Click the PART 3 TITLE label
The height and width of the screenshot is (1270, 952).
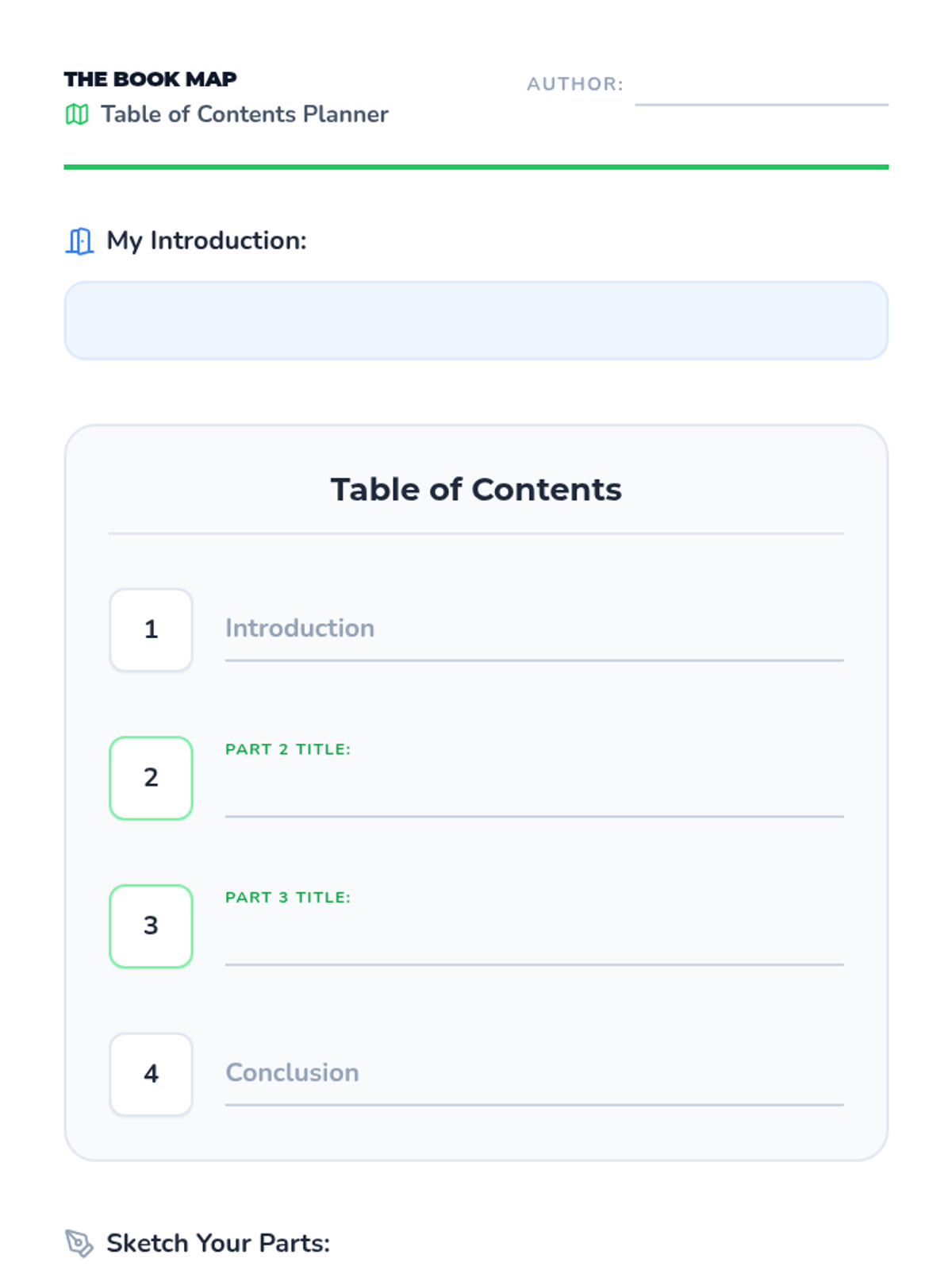pos(287,898)
